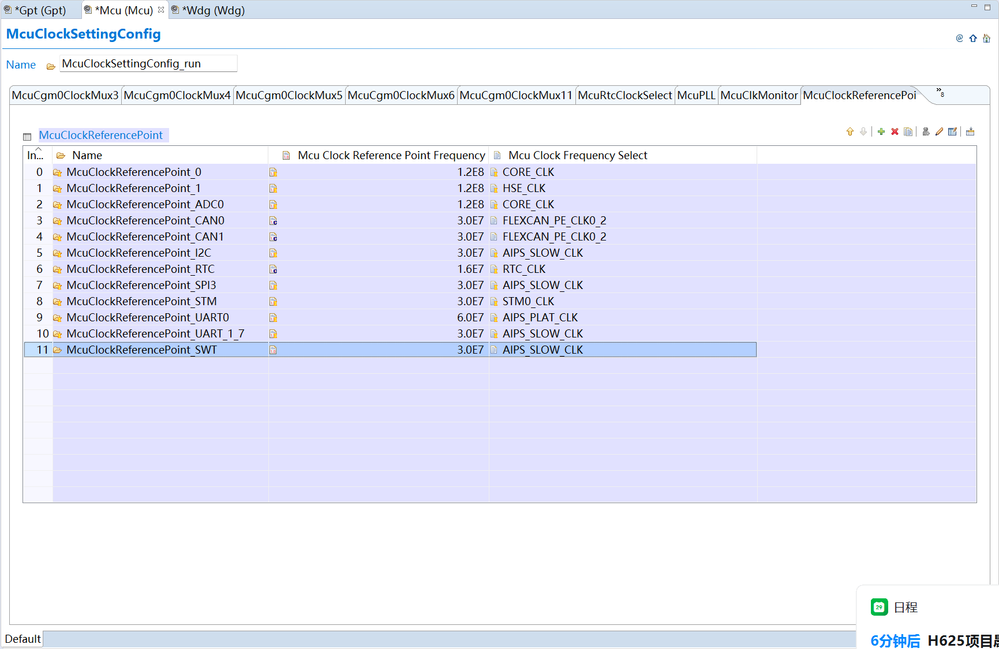Click the icon before HSE_CLK select value
This screenshot has height=649, width=999.
(494, 189)
